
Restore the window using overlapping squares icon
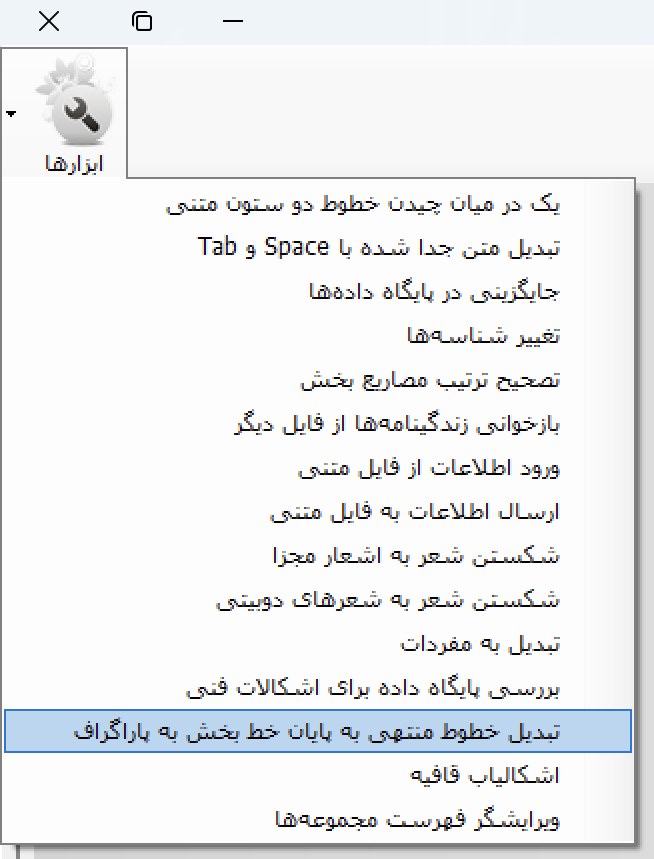pyautogui.click(x=142, y=21)
